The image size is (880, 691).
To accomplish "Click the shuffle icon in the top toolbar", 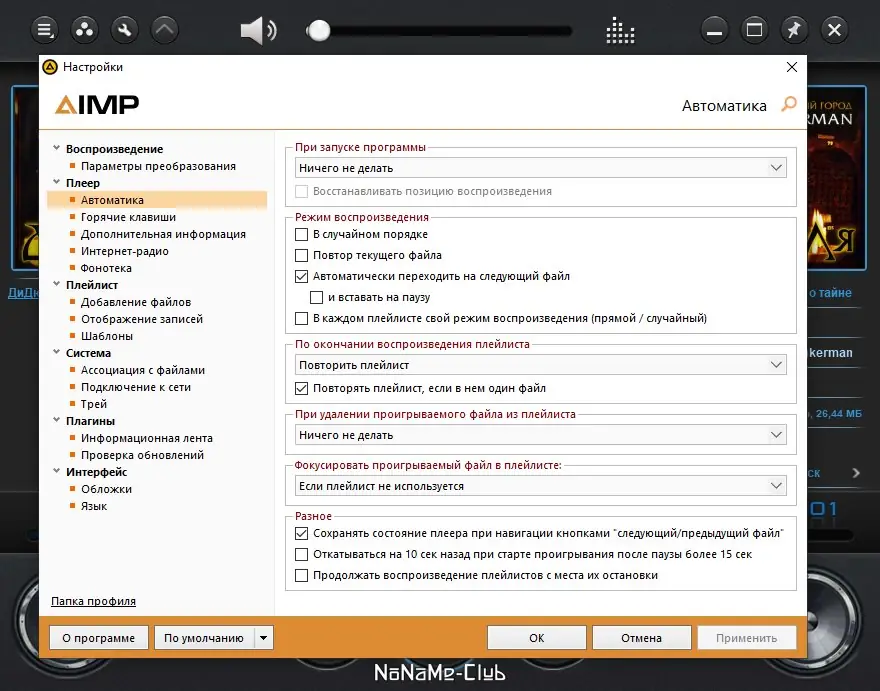I will click(x=84, y=29).
